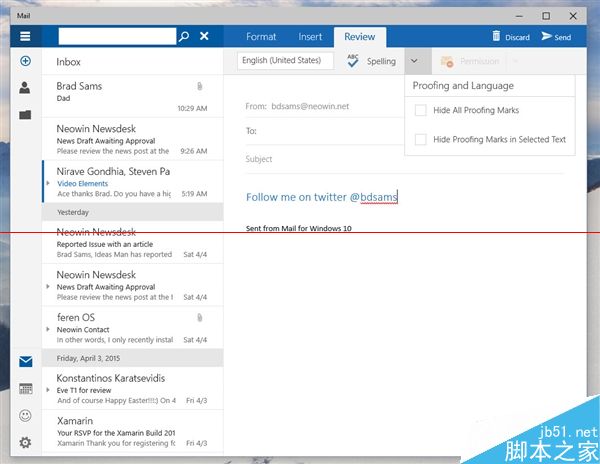This screenshot has height=464, width=600.
Task: Select the Review tab
Action: click(360, 37)
